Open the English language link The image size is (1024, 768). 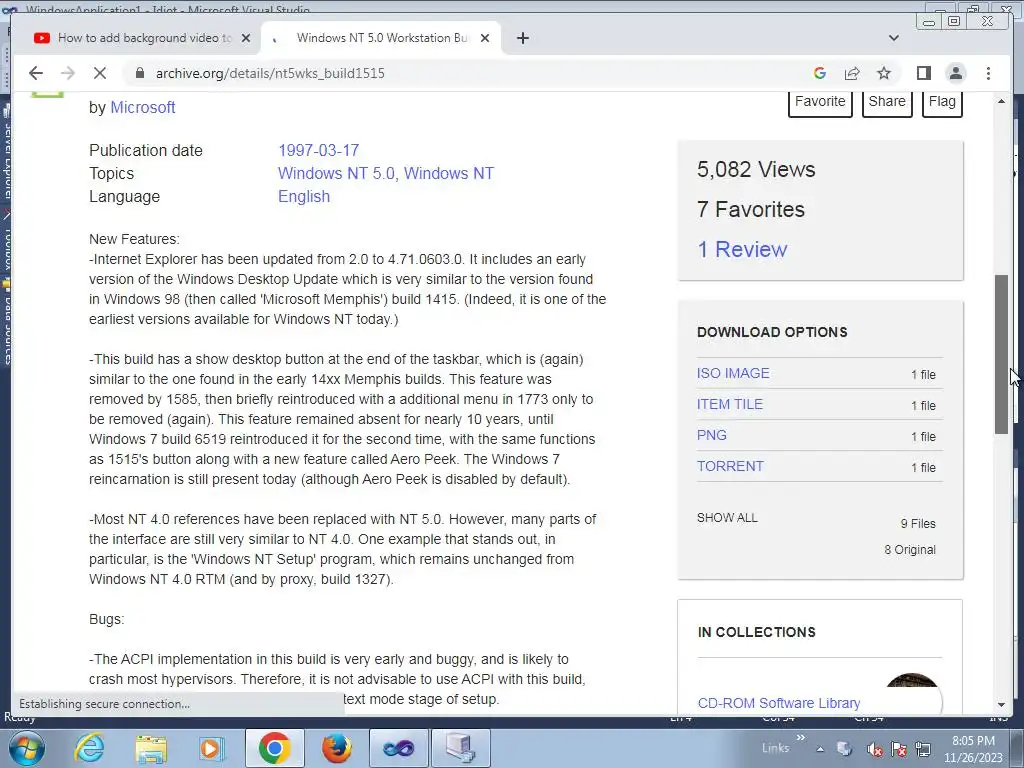tap(304, 197)
